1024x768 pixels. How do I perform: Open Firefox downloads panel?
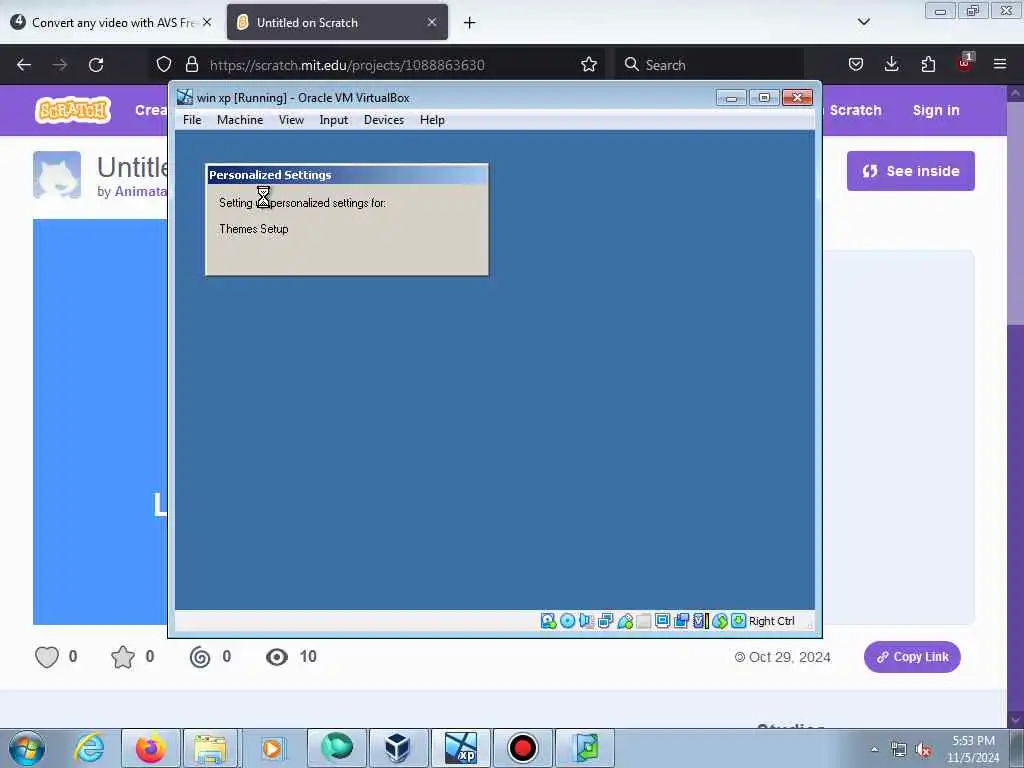pyautogui.click(x=891, y=64)
